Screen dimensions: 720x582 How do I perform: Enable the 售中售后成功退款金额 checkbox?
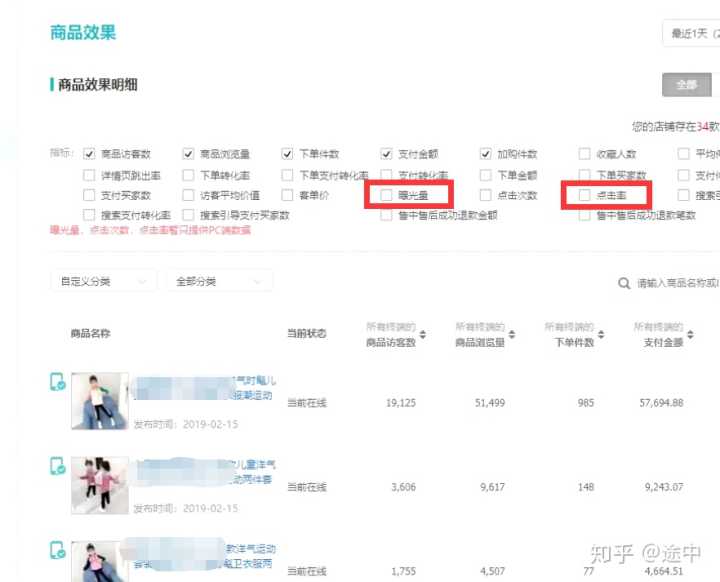coord(386,215)
